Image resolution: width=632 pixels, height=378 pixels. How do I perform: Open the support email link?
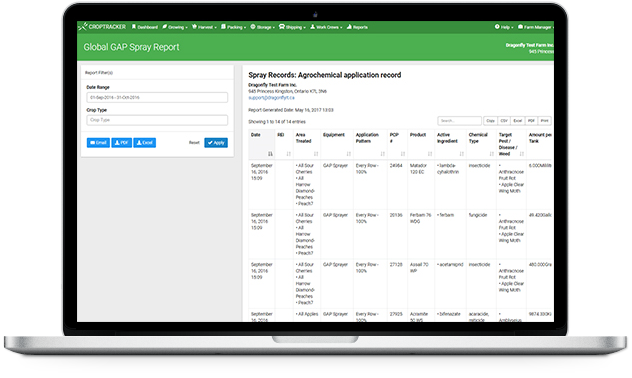click(271, 98)
